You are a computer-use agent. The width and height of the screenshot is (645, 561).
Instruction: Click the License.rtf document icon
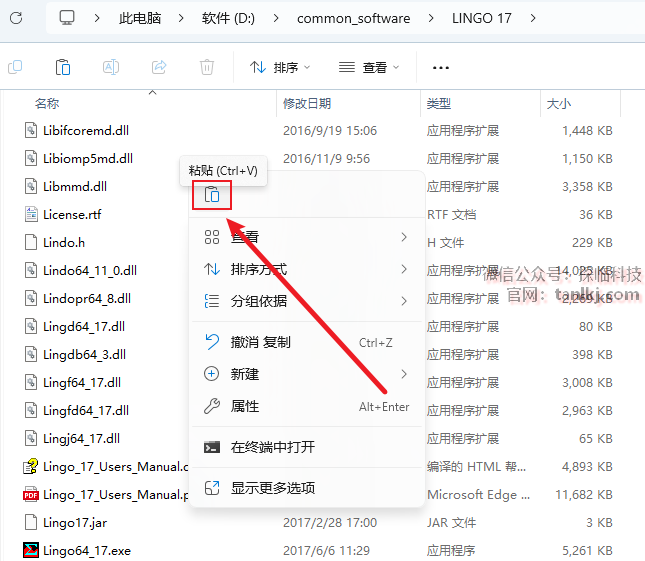pyautogui.click(x=31, y=214)
